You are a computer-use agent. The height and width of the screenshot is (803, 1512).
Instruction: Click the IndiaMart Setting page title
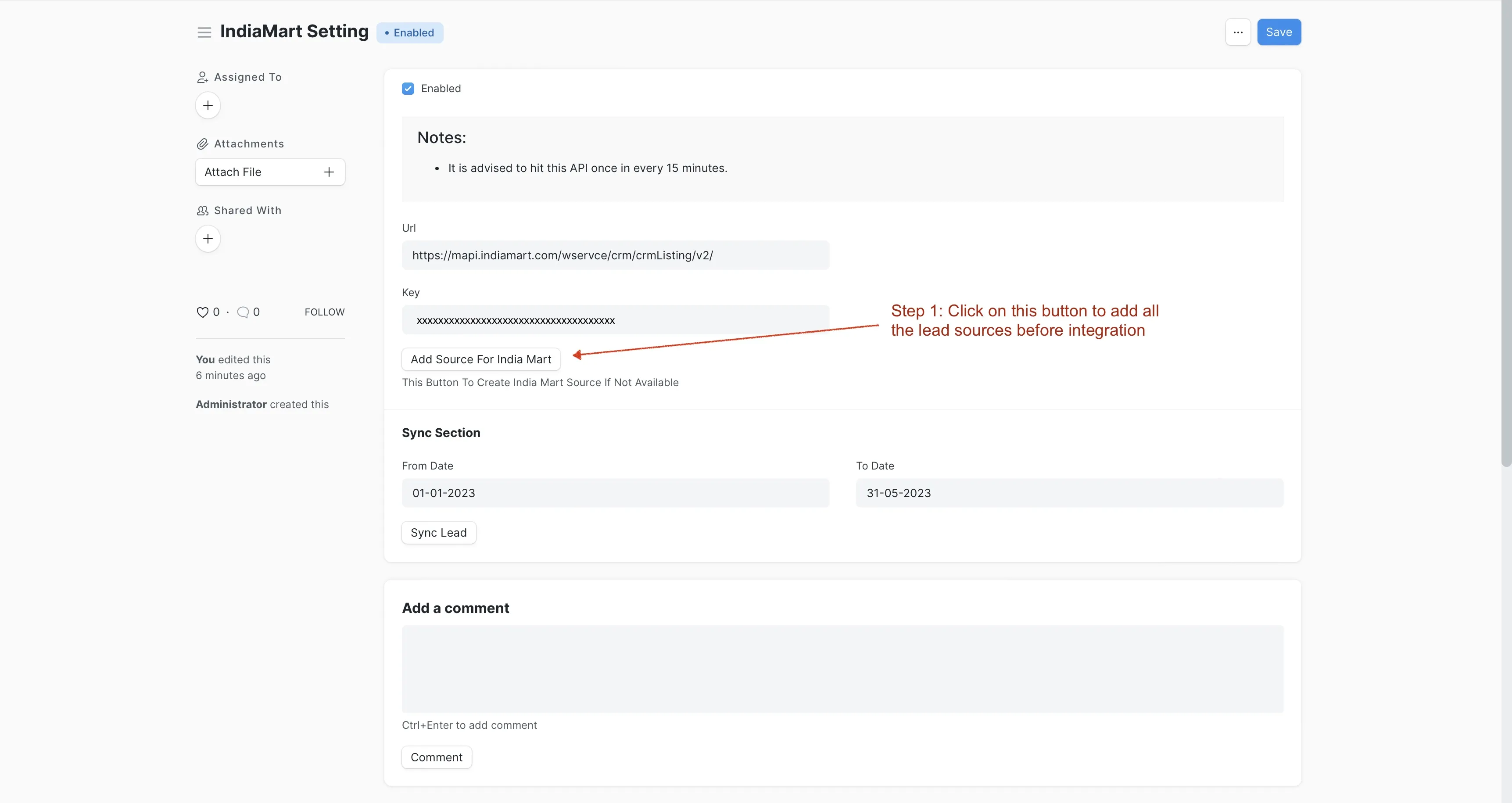tap(294, 32)
